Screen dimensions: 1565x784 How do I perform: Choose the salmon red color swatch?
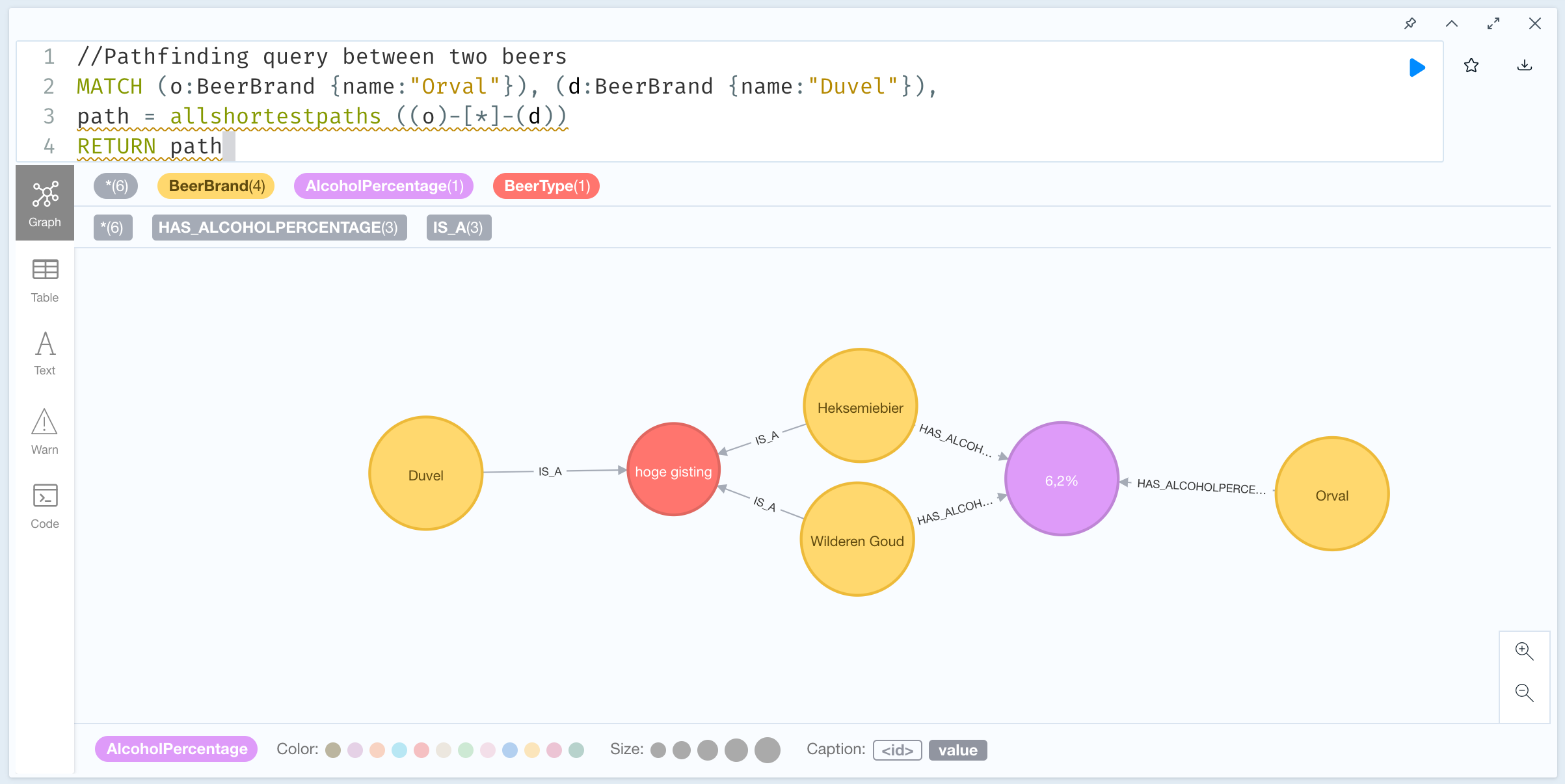click(x=421, y=750)
